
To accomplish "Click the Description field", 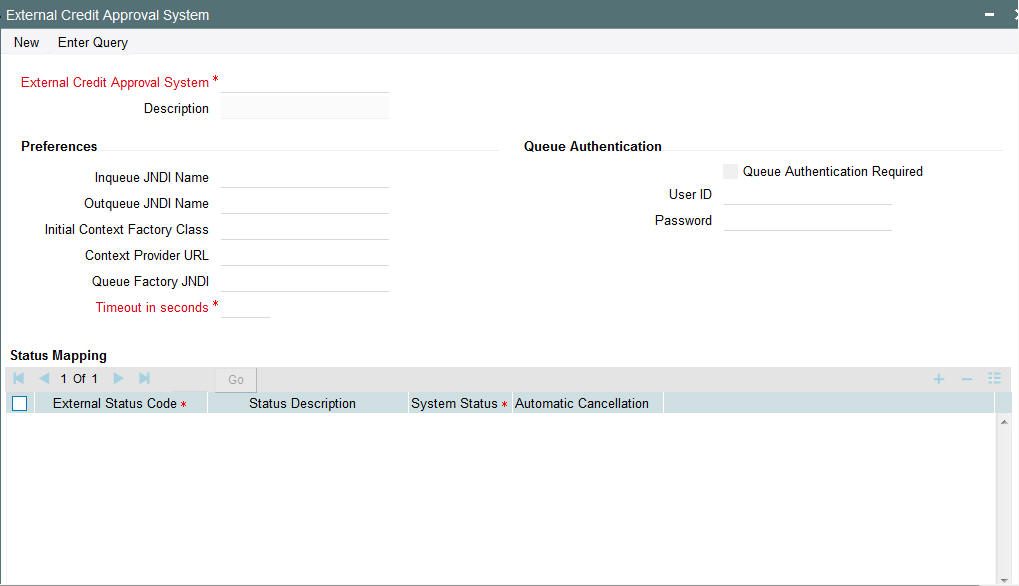I will pos(305,107).
